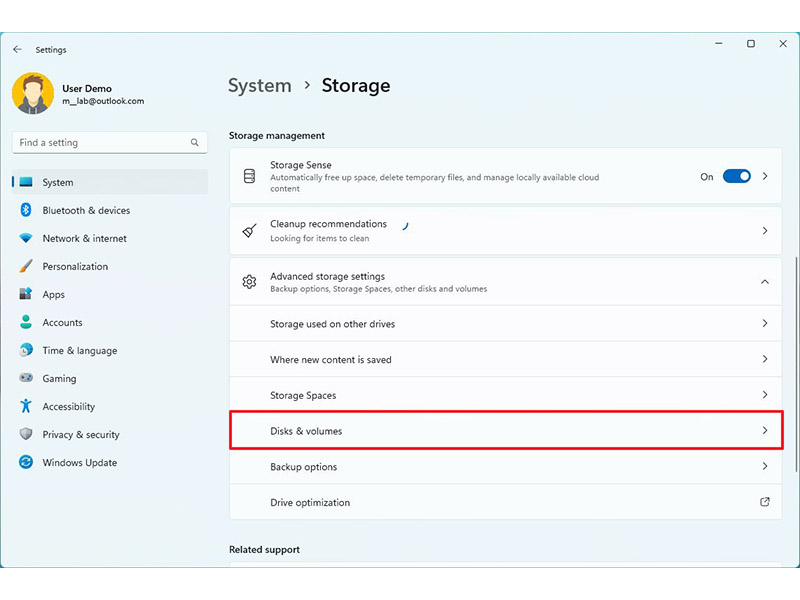This screenshot has height=600, width=800.
Task: Open Backup options label
Action: 304,467
